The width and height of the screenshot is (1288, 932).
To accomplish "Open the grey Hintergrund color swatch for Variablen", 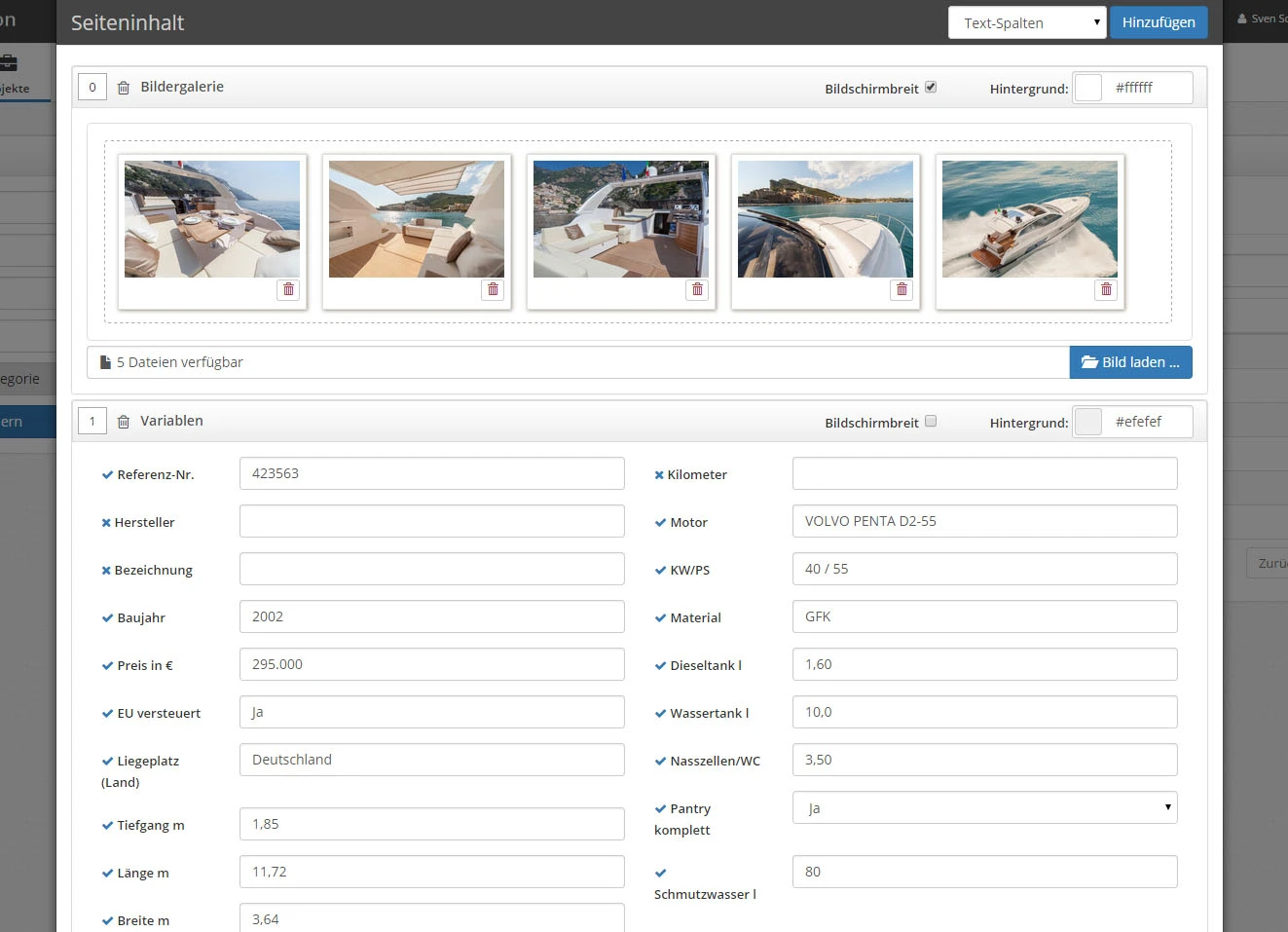I will (x=1088, y=422).
